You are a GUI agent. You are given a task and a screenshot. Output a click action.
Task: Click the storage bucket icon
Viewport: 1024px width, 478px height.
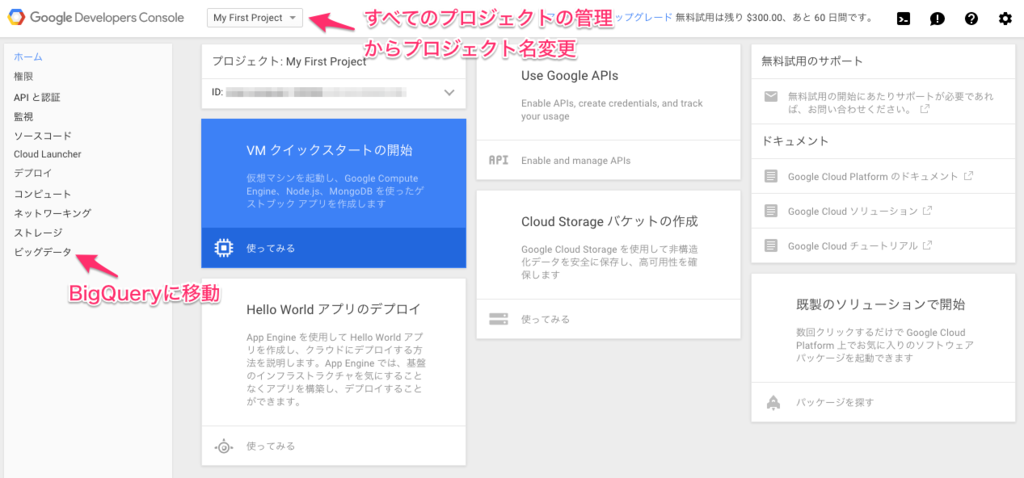click(x=498, y=319)
